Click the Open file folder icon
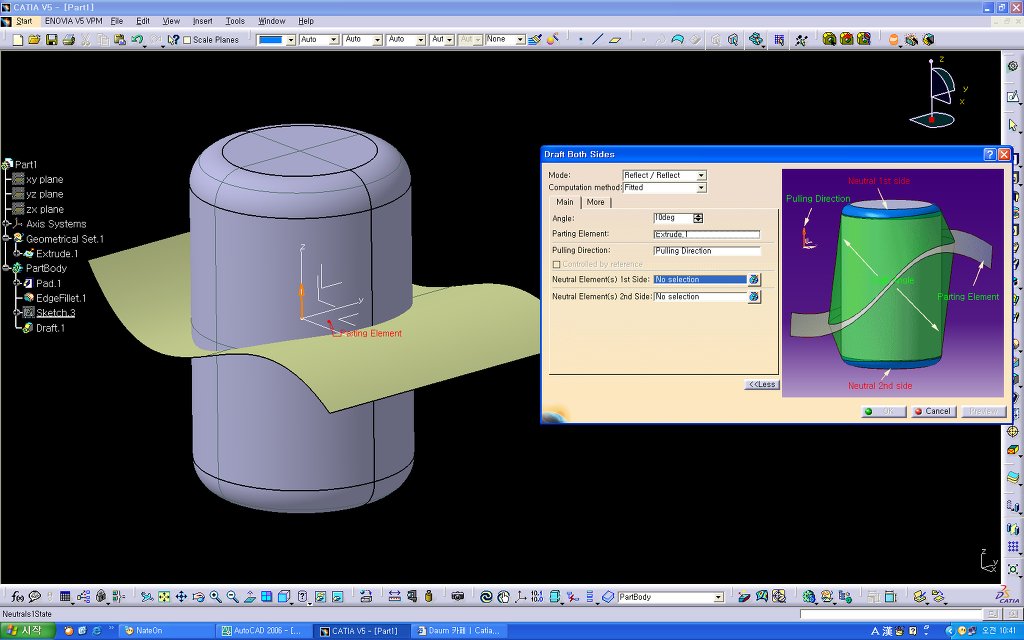The width and height of the screenshot is (1024, 640). [x=34, y=40]
